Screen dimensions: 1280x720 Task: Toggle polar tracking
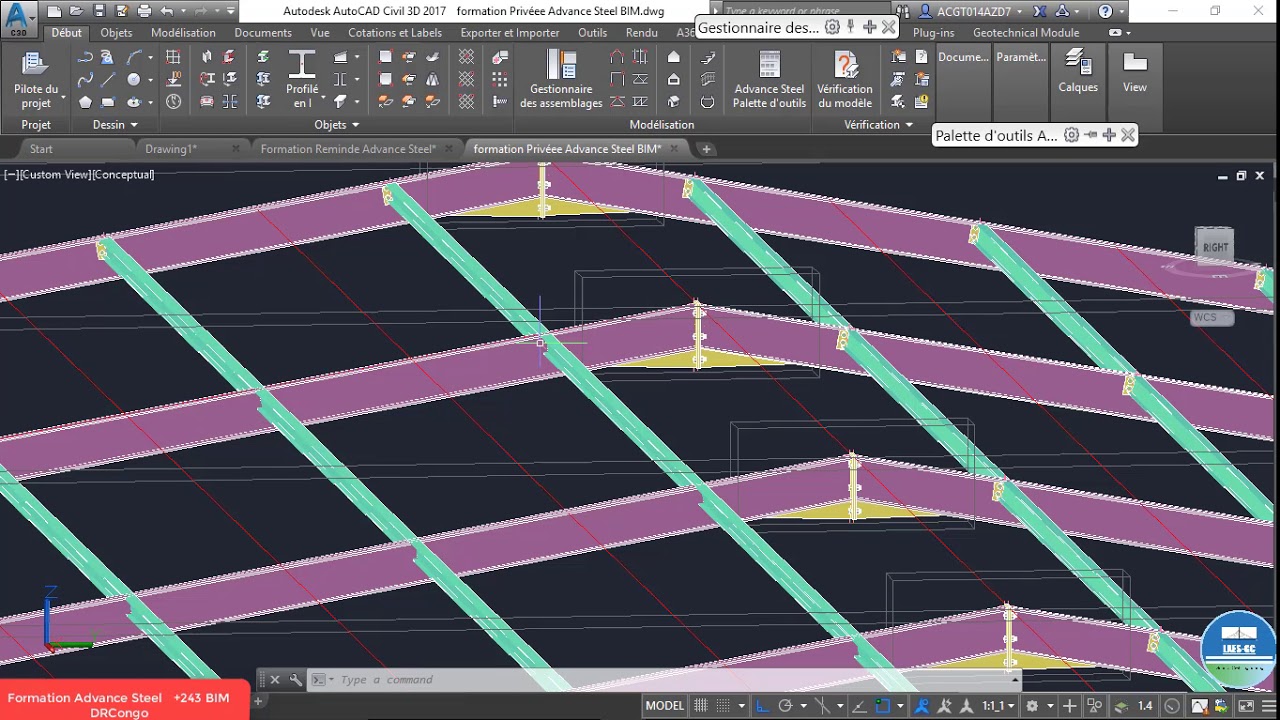click(786, 705)
